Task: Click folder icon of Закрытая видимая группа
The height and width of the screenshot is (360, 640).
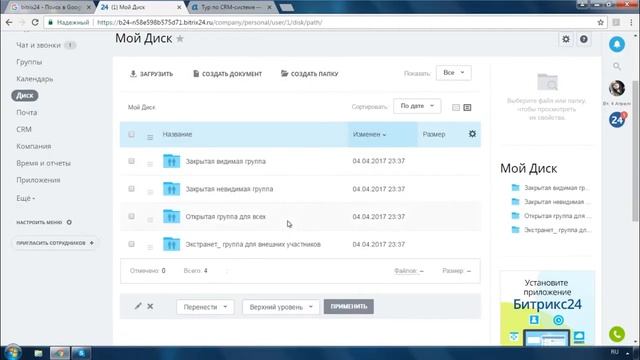Action: point(171,161)
